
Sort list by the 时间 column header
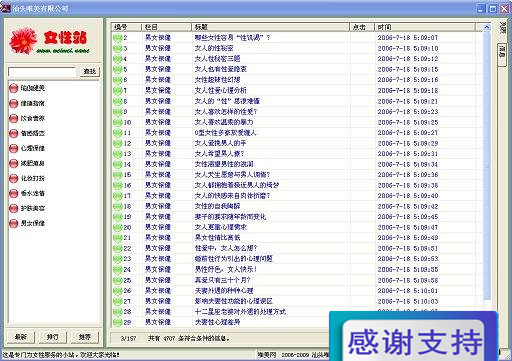(x=425, y=27)
